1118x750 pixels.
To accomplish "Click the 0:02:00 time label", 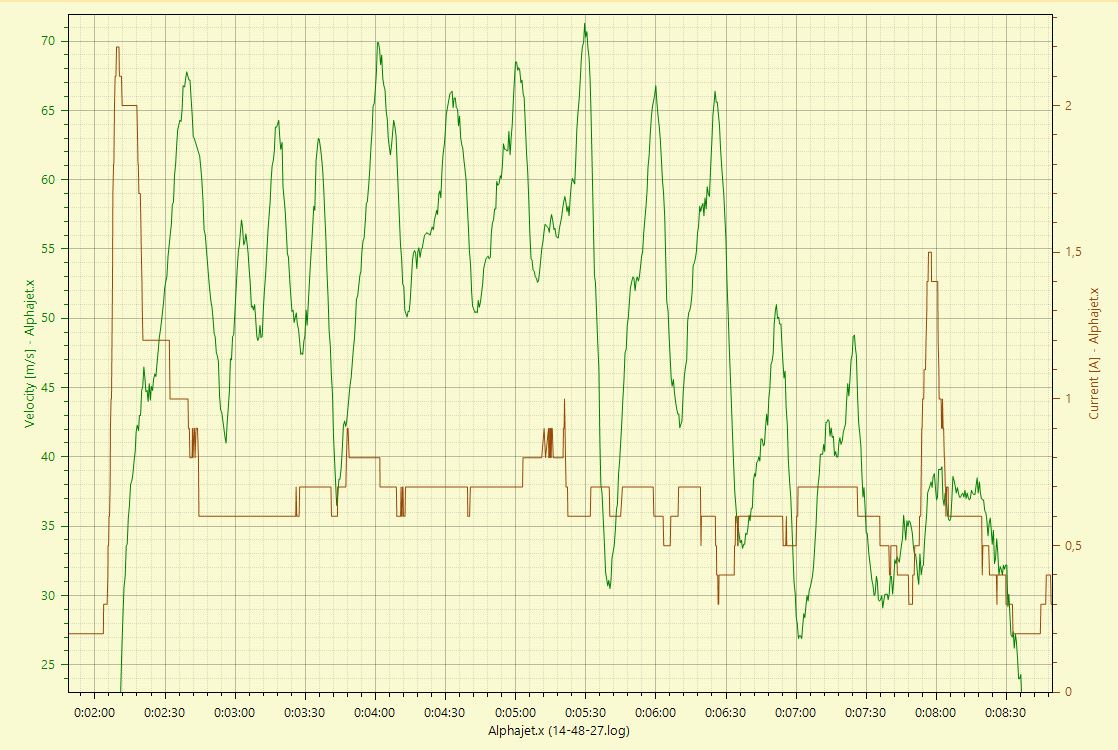I will pos(95,712).
